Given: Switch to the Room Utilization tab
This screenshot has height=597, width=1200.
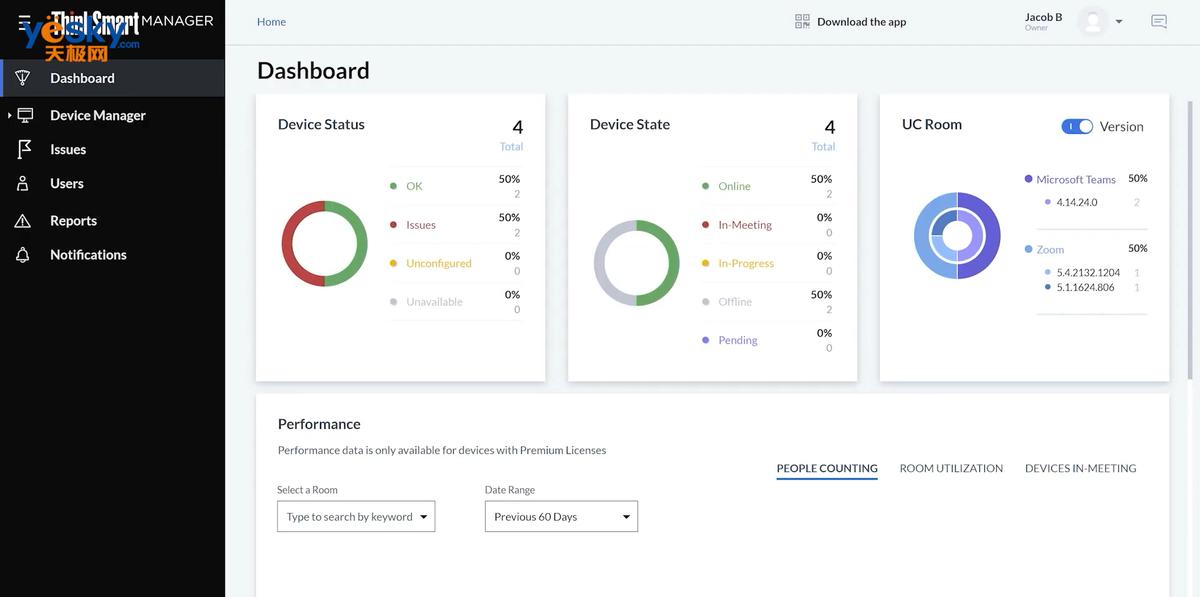Looking at the screenshot, I should 951,468.
